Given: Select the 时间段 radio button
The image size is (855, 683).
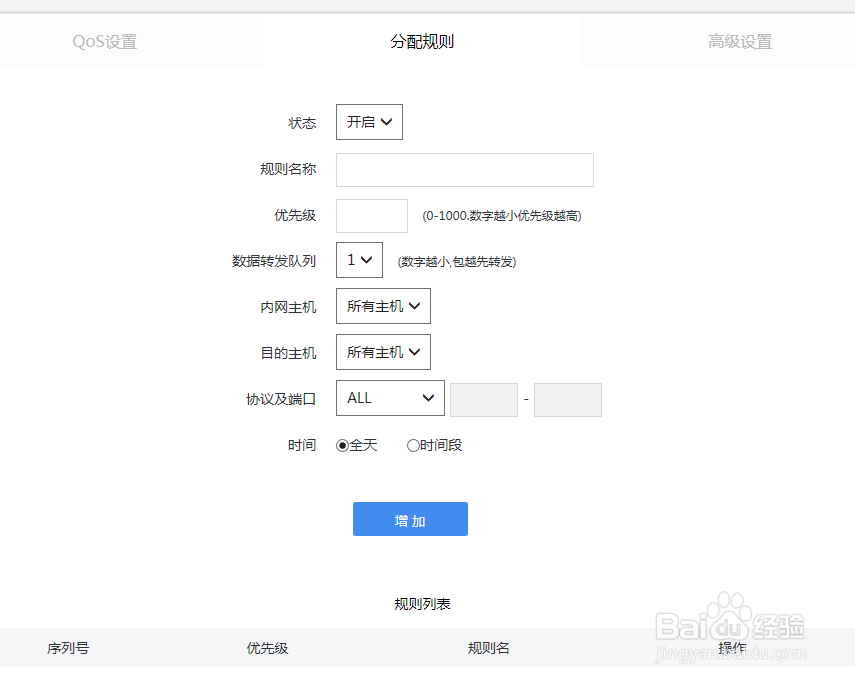Looking at the screenshot, I should point(413,446).
